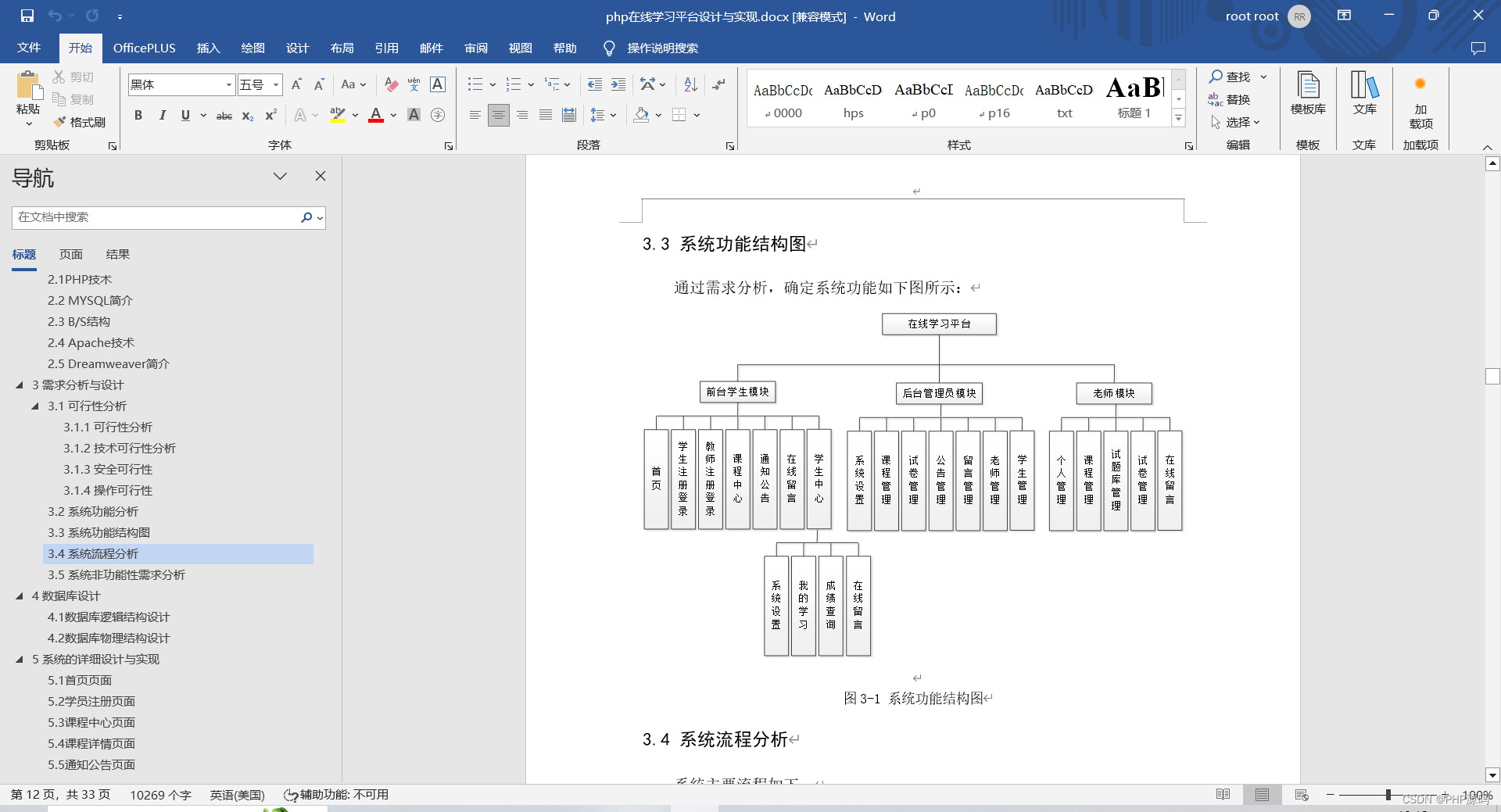Click the 剪切 cut button
The width and height of the screenshot is (1501, 812).
pos(73,77)
